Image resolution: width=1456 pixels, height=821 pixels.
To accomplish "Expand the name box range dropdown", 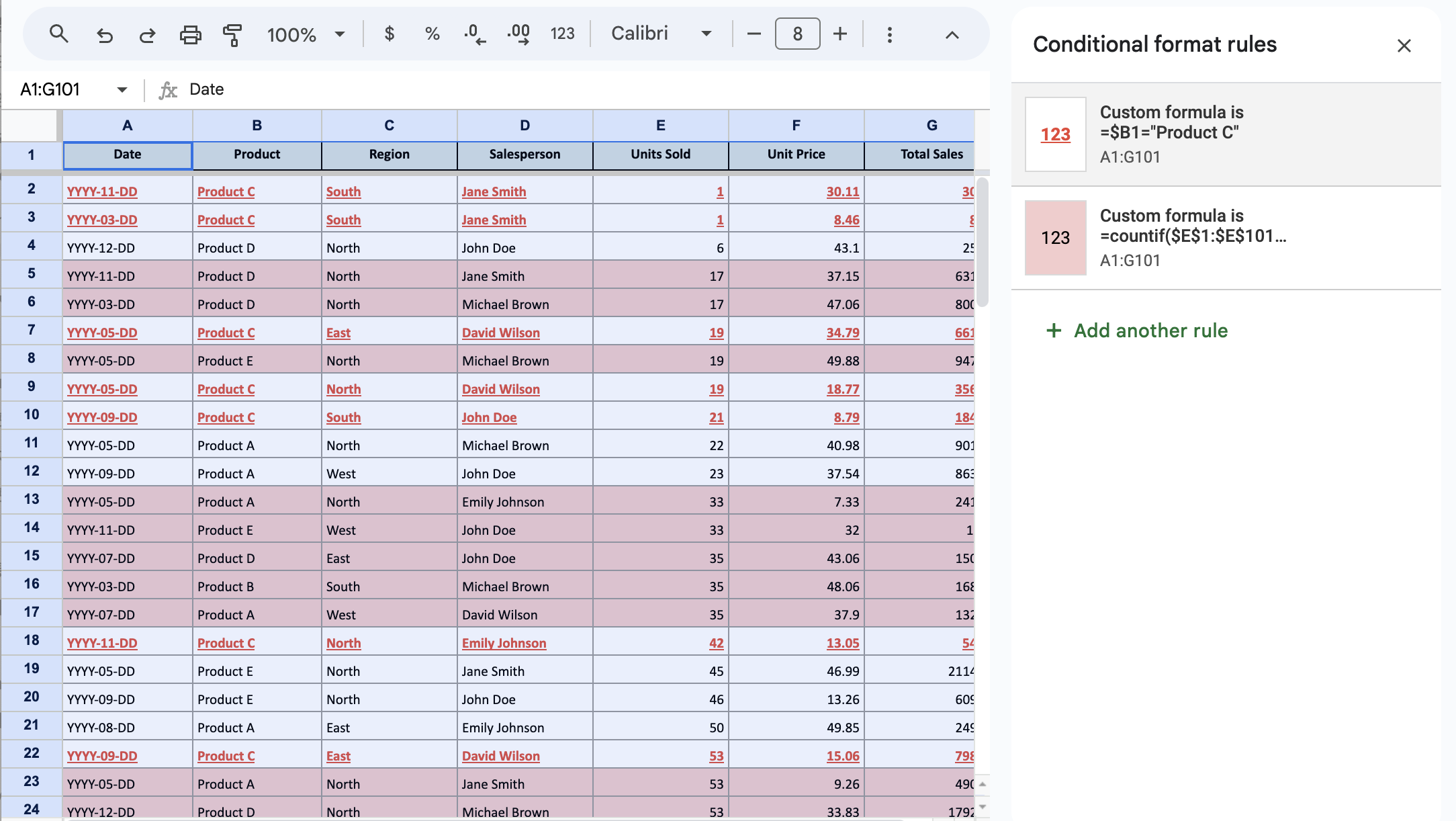I will pyautogui.click(x=122, y=89).
